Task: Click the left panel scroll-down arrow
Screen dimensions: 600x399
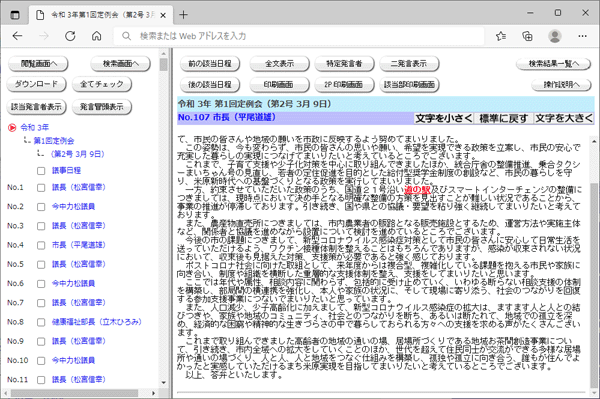Action: (x=164, y=383)
